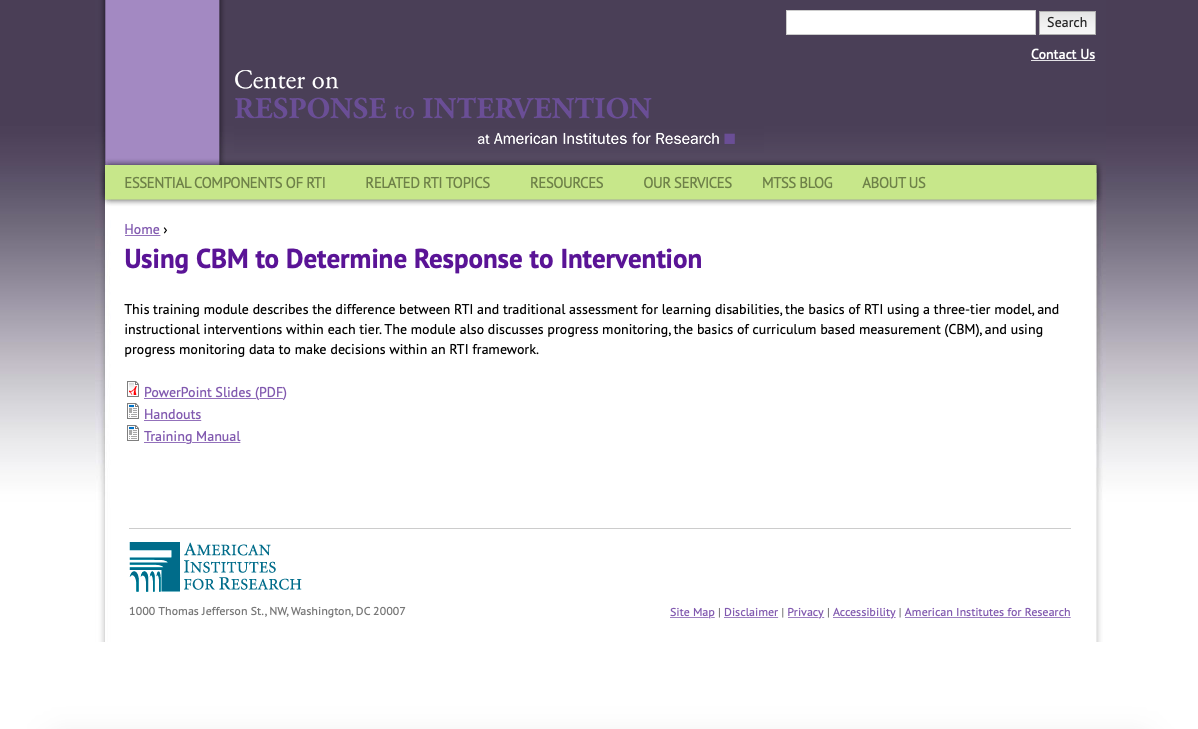Open the About Us menu
This screenshot has width=1198, height=729.
(x=893, y=183)
